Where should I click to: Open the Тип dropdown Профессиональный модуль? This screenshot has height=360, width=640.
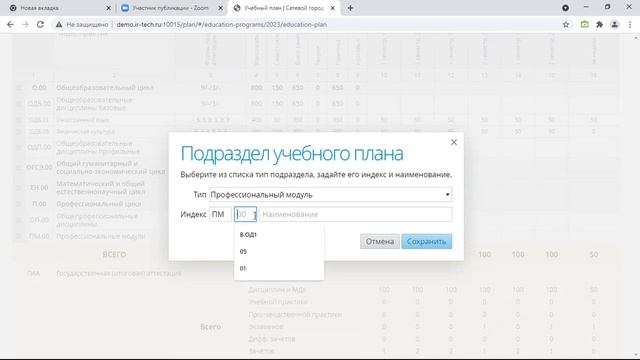tap(330, 195)
